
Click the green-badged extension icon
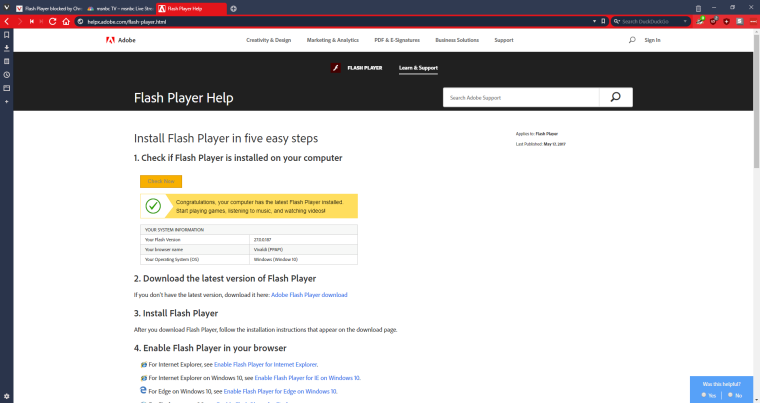click(x=700, y=21)
